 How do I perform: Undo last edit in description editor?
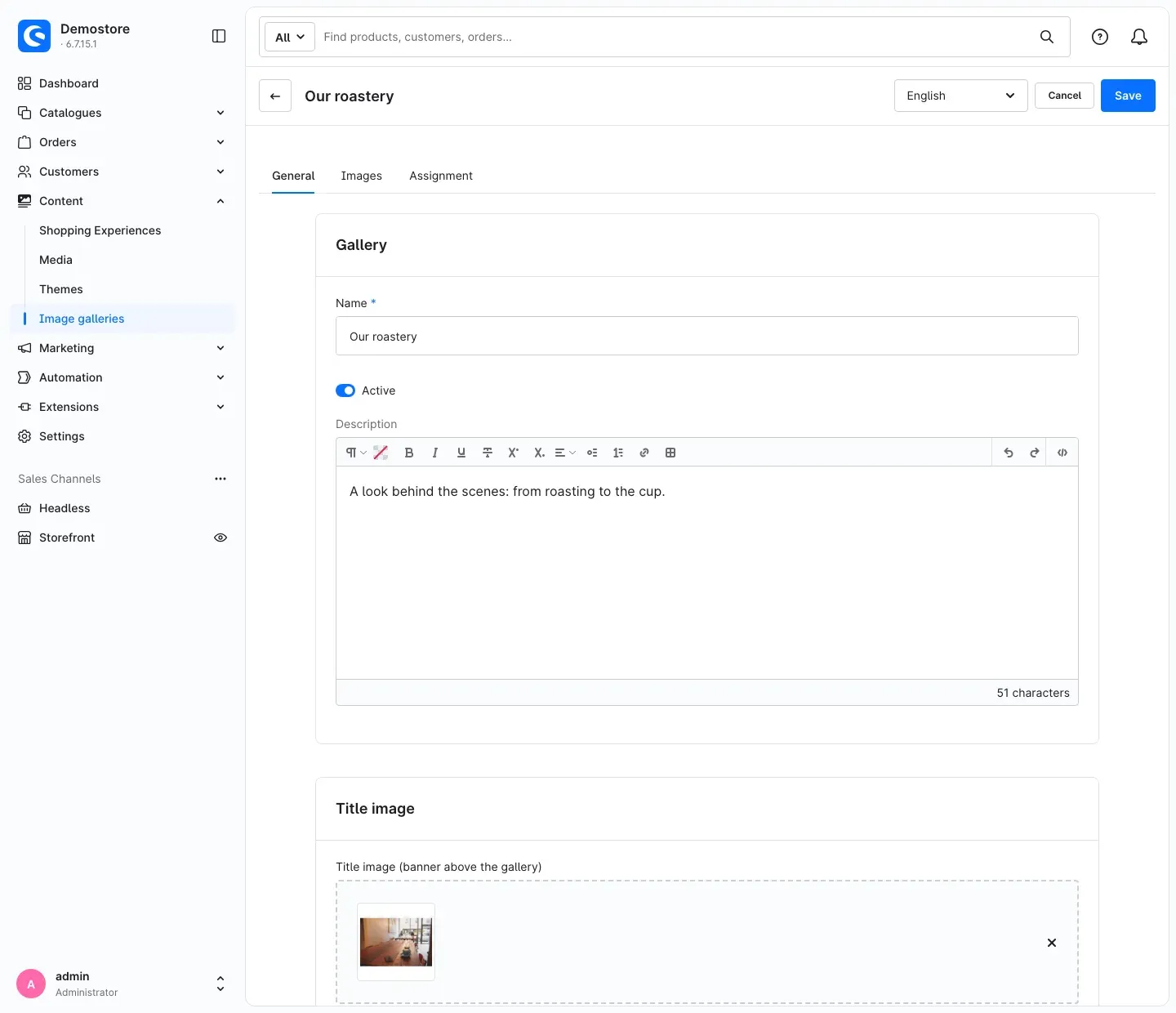[1009, 453]
